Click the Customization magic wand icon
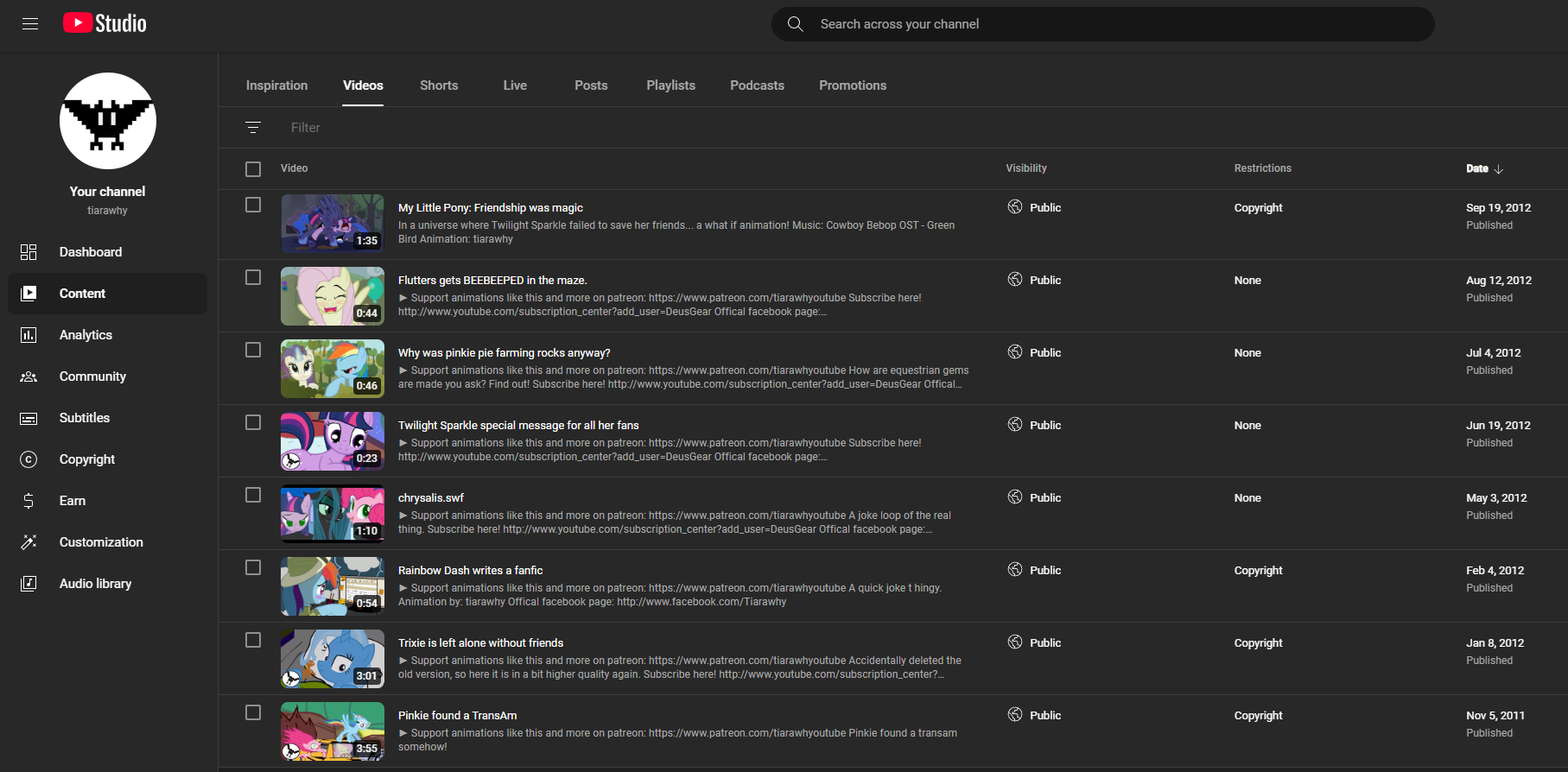The image size is (1568, 772). pyautogui.click(x=29, y=542)
